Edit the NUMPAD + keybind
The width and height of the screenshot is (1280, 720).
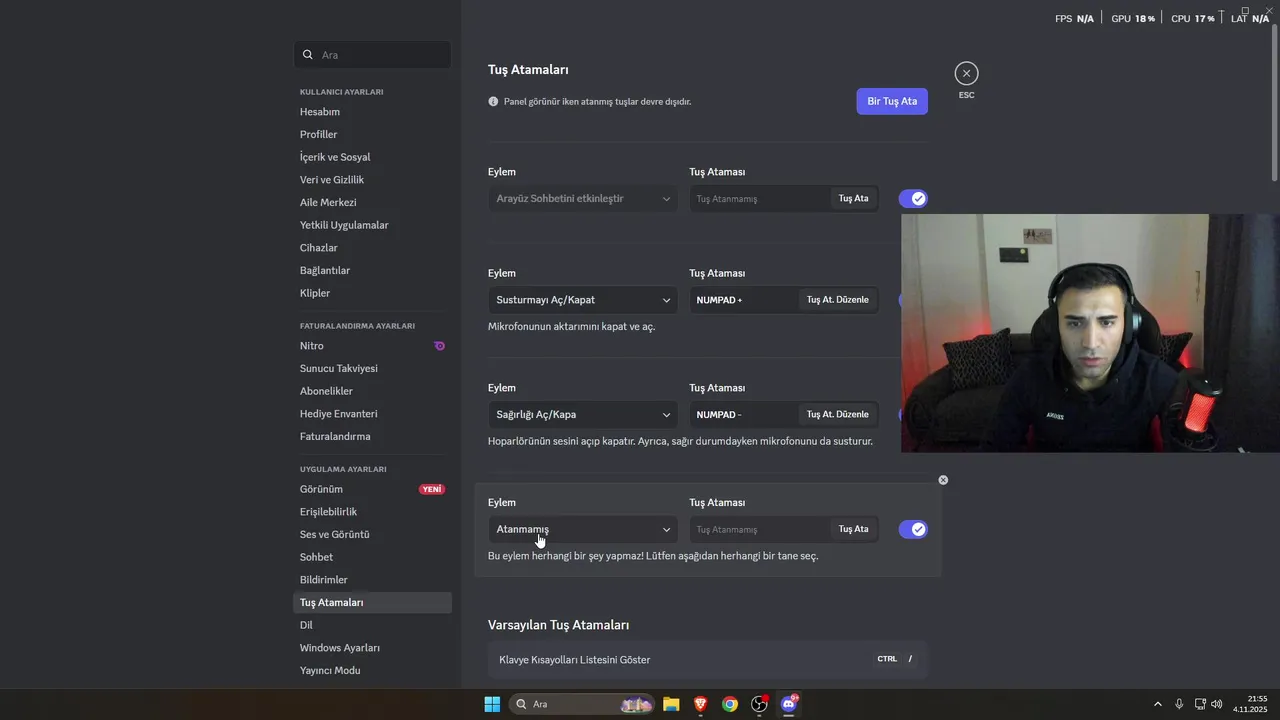[x=838, y=300]
